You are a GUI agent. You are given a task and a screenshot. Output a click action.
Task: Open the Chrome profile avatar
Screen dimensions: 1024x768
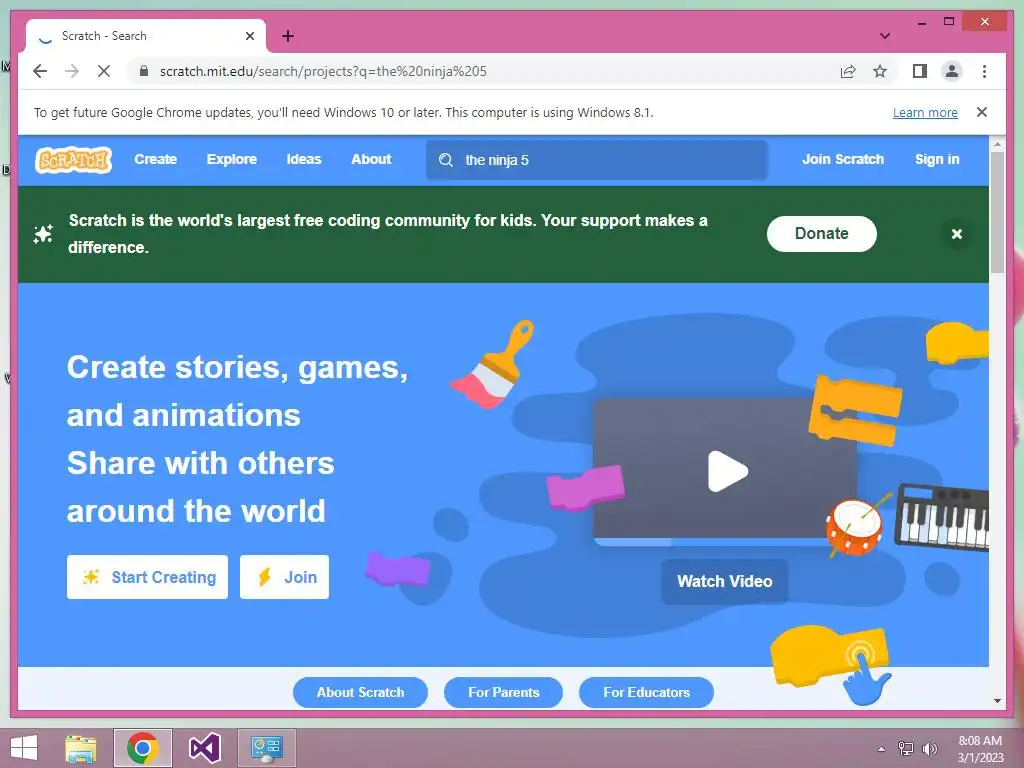pos(952,71)
